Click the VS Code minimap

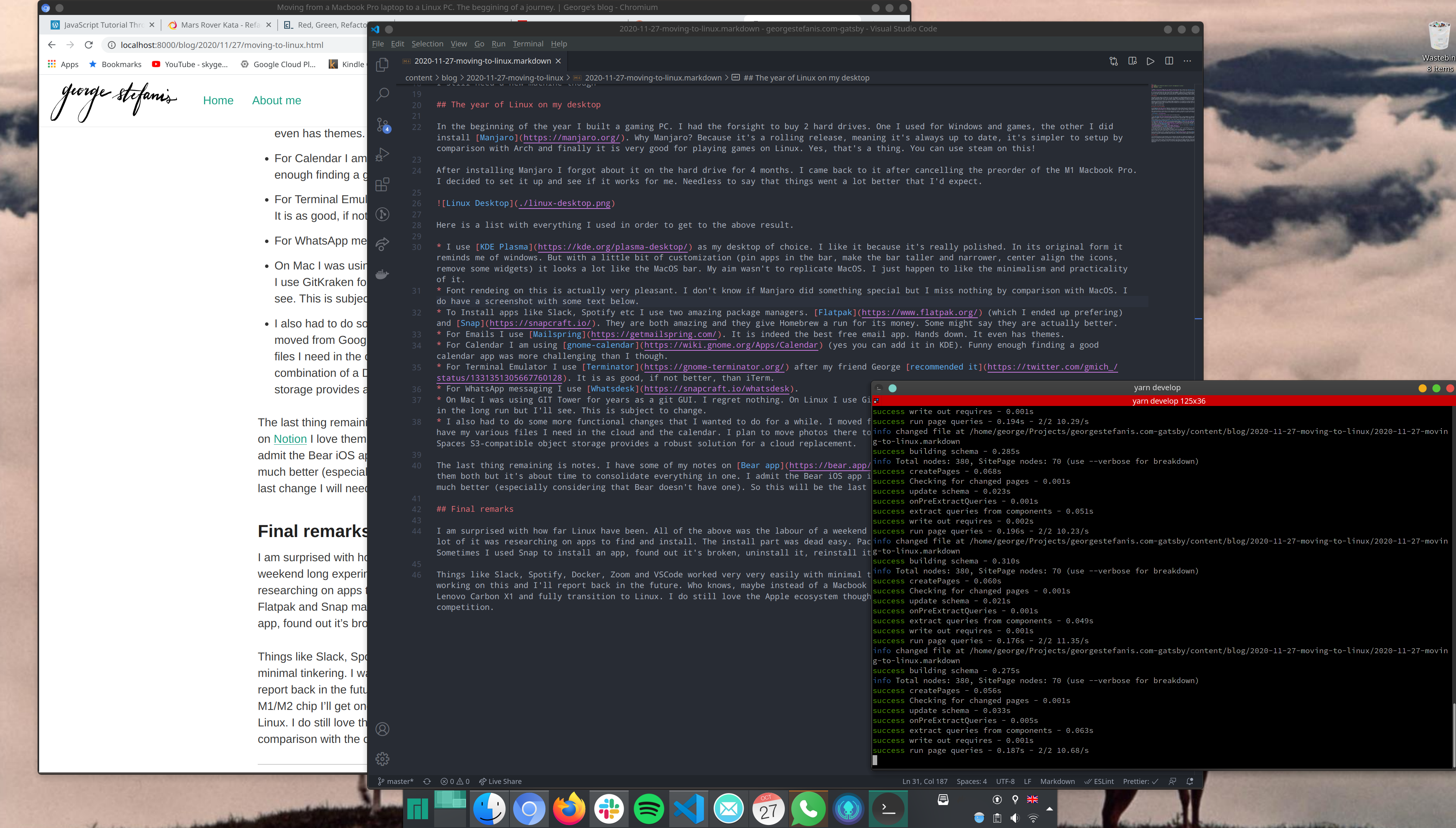(x=1173, y=113)
